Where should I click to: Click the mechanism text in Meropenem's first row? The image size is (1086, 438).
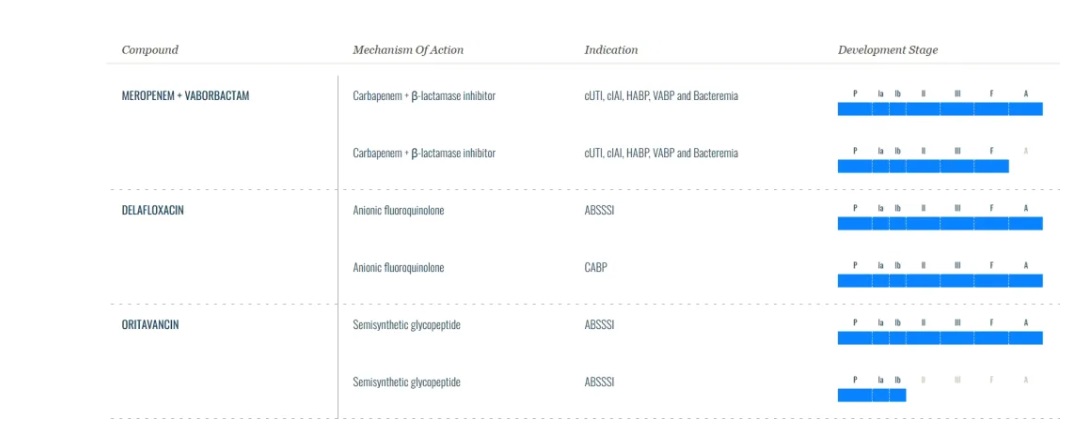[424, 96]
